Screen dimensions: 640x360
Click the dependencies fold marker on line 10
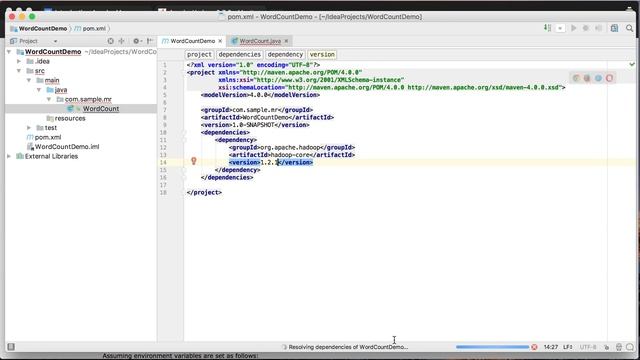click(184, 133)
